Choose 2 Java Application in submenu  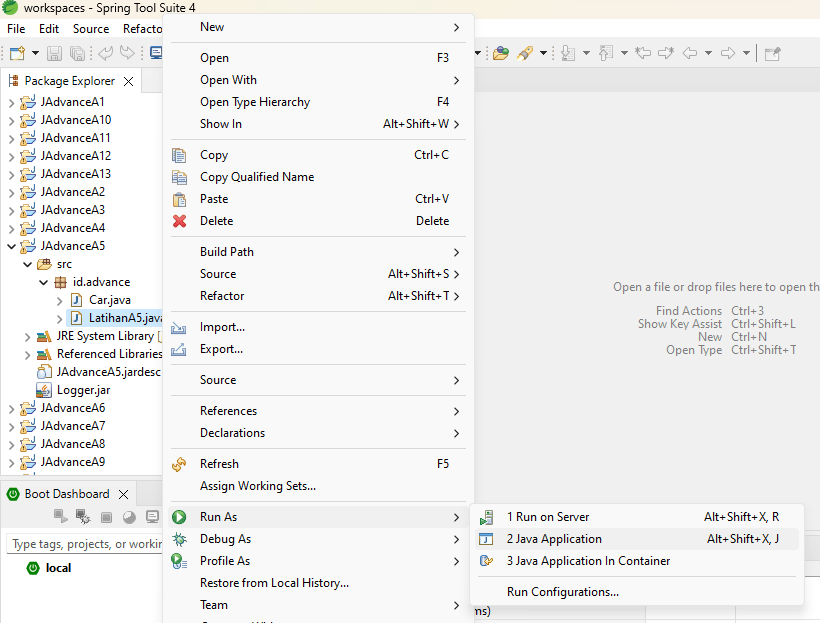coord(637,539)
